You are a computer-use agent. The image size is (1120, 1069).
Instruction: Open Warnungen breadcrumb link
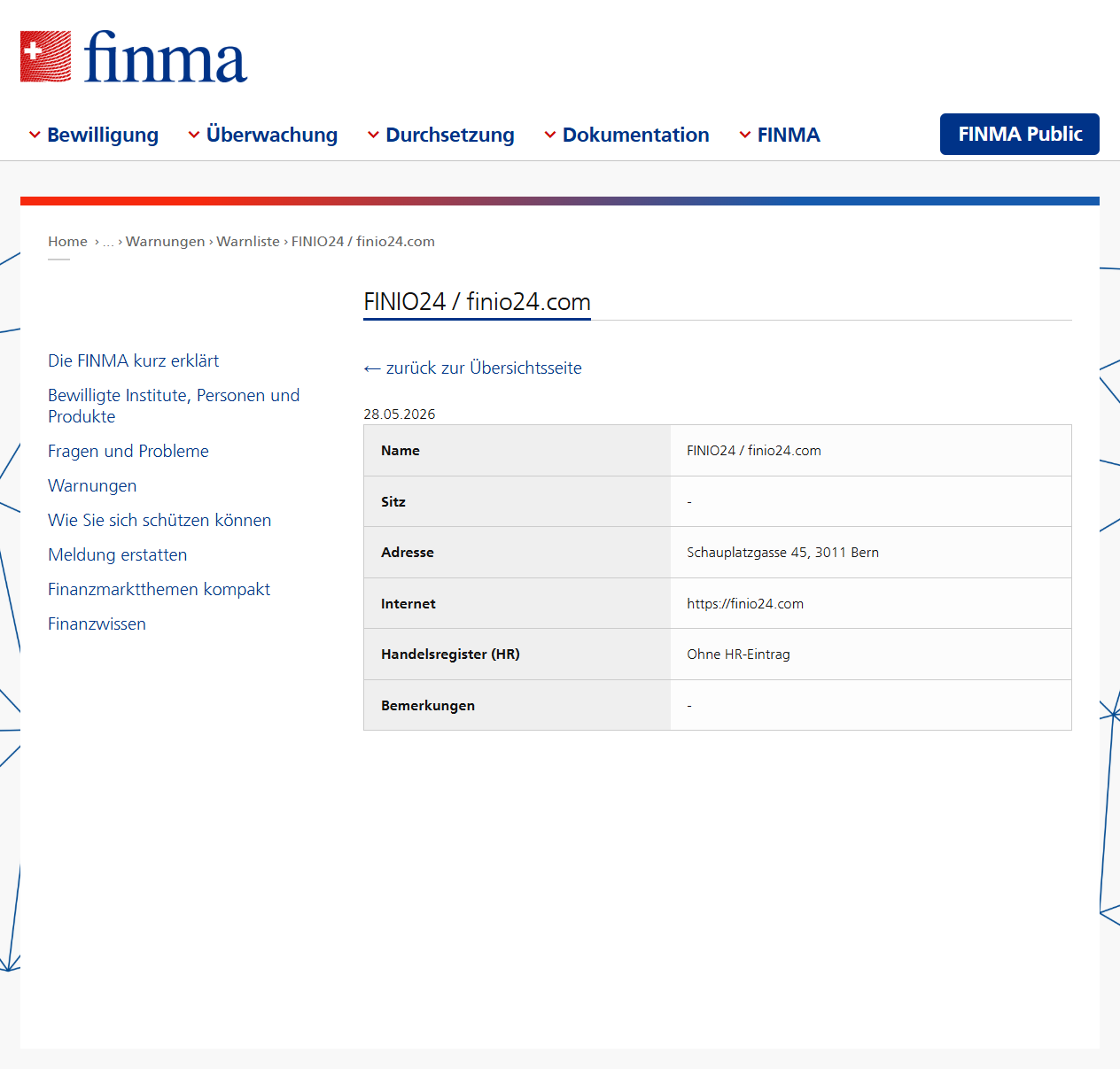166,241
